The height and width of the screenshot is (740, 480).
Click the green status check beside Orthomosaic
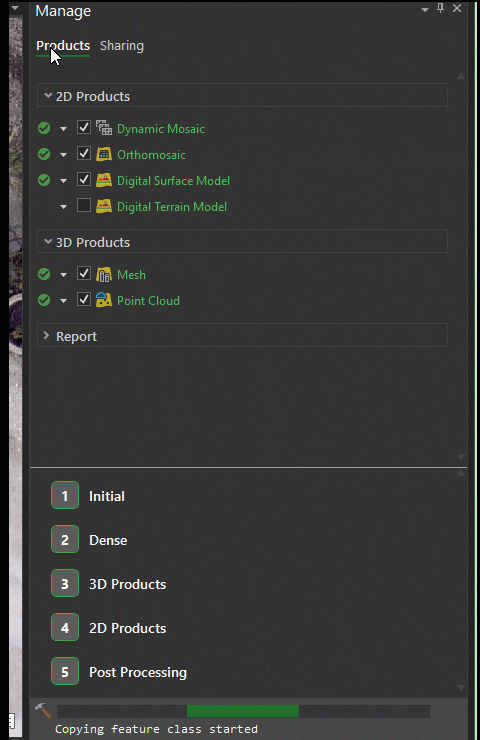(x=44, y=154)
